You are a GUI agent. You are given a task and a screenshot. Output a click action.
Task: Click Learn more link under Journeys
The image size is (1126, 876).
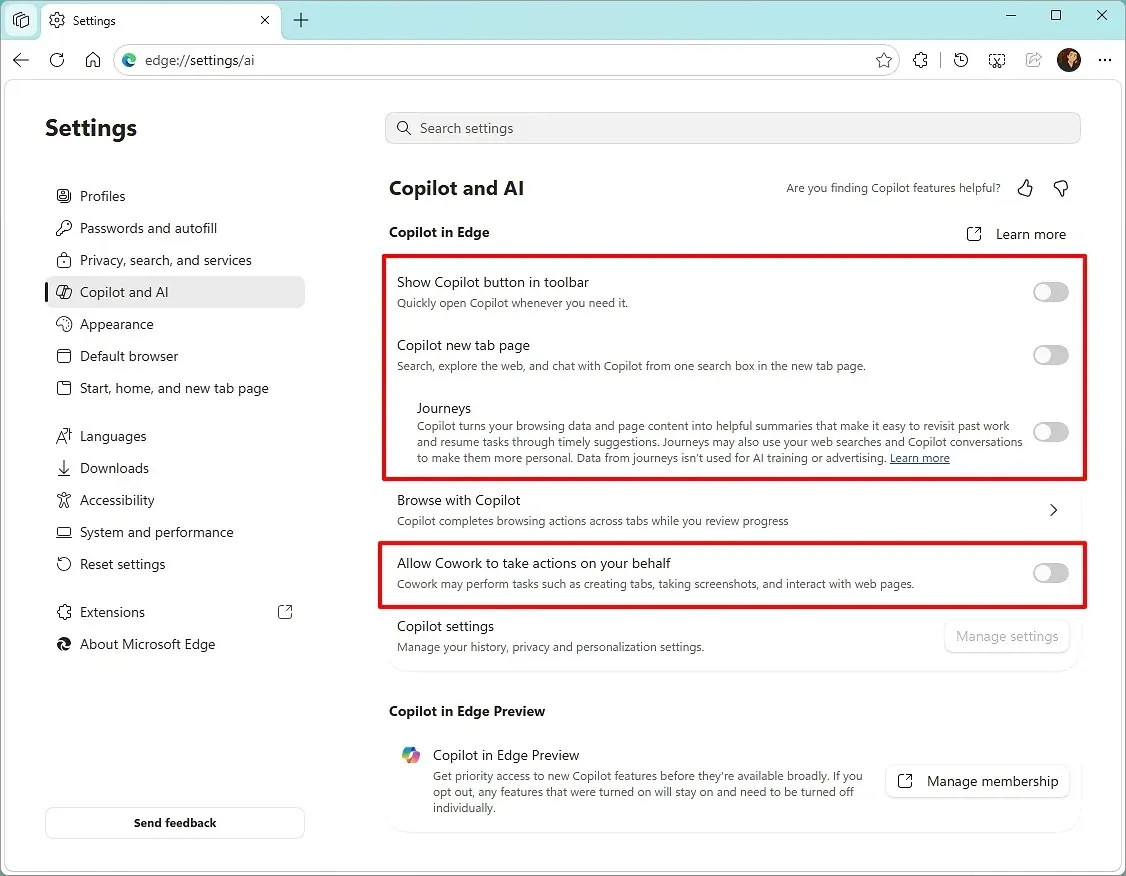919,458
